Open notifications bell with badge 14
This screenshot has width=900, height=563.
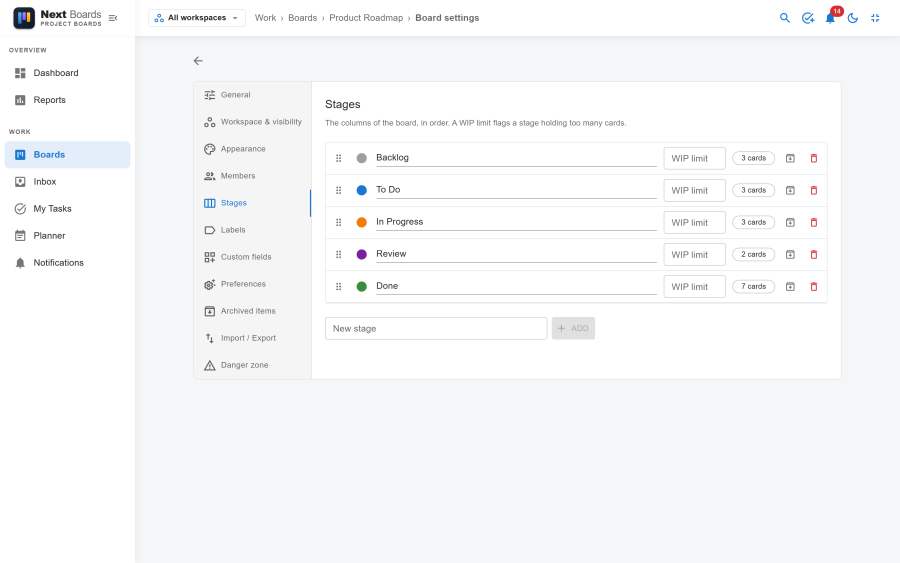[830, 18]
